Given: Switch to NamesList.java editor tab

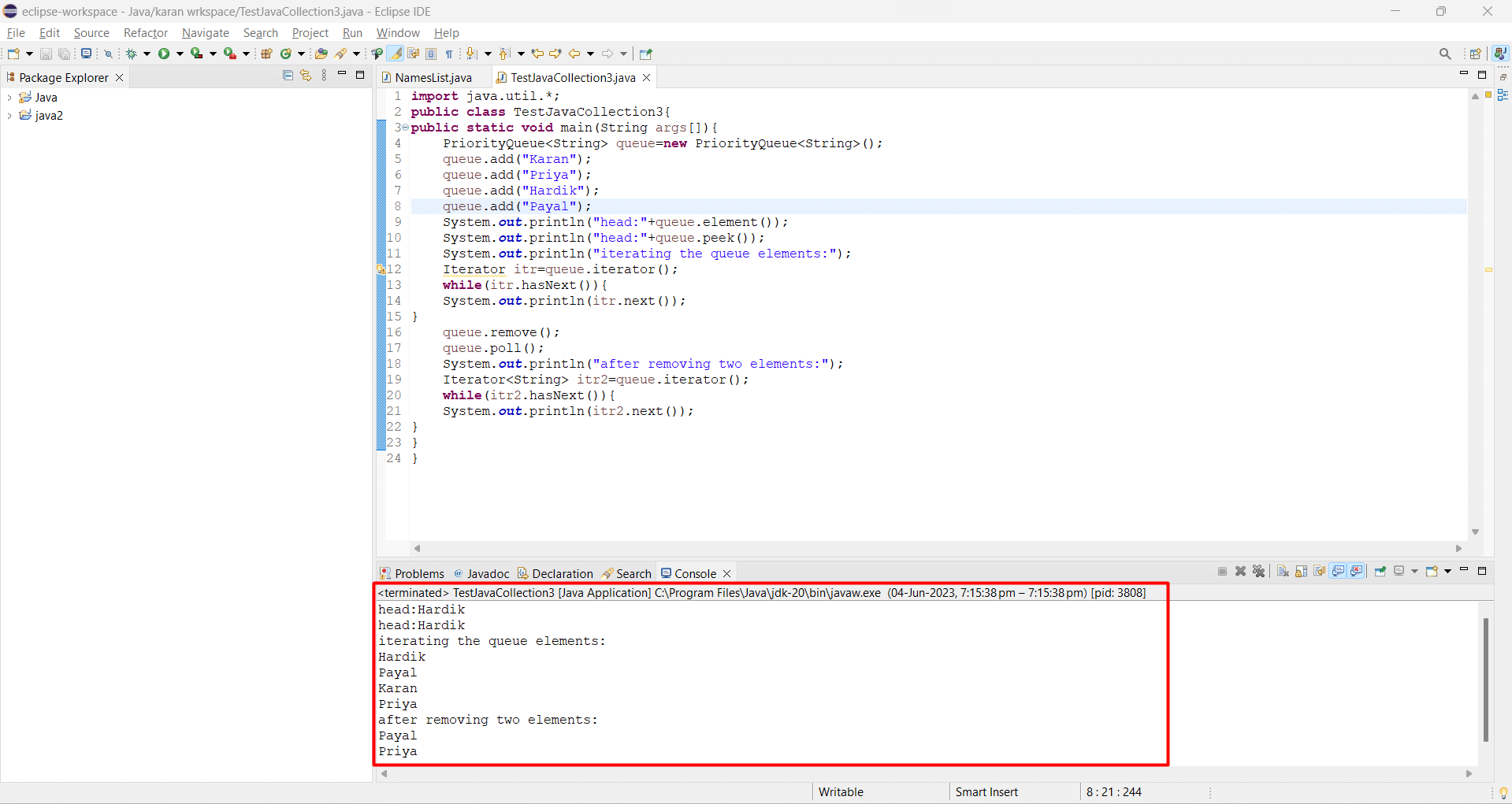Looking at the screenshot, I should (433, 77).
